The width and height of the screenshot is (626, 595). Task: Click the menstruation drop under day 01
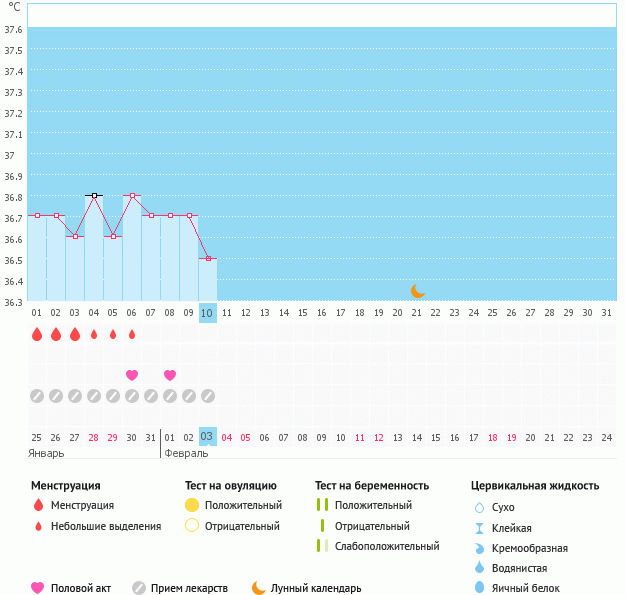[37, 334]
